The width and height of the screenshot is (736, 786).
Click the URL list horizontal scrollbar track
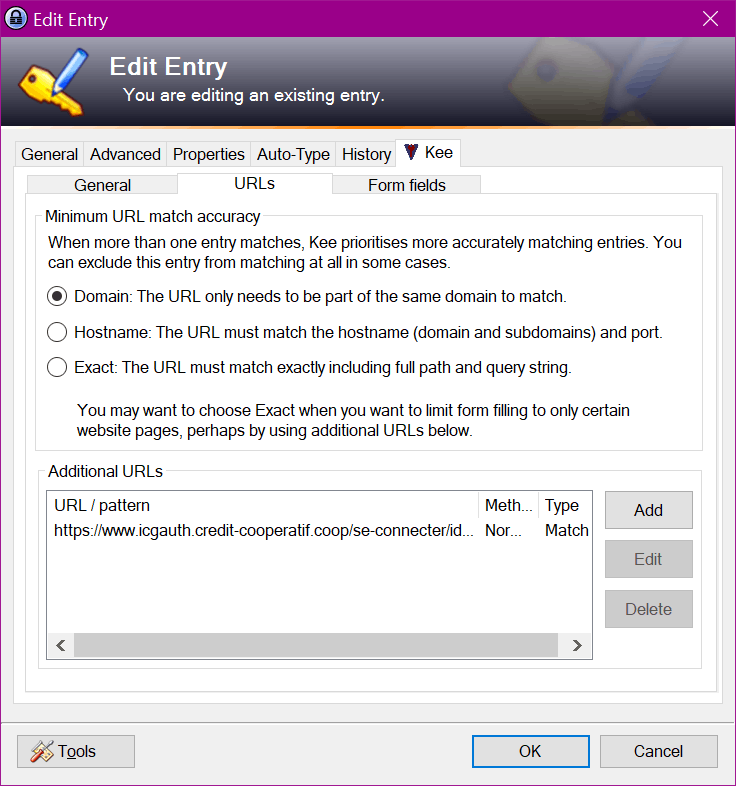(316, 646)
